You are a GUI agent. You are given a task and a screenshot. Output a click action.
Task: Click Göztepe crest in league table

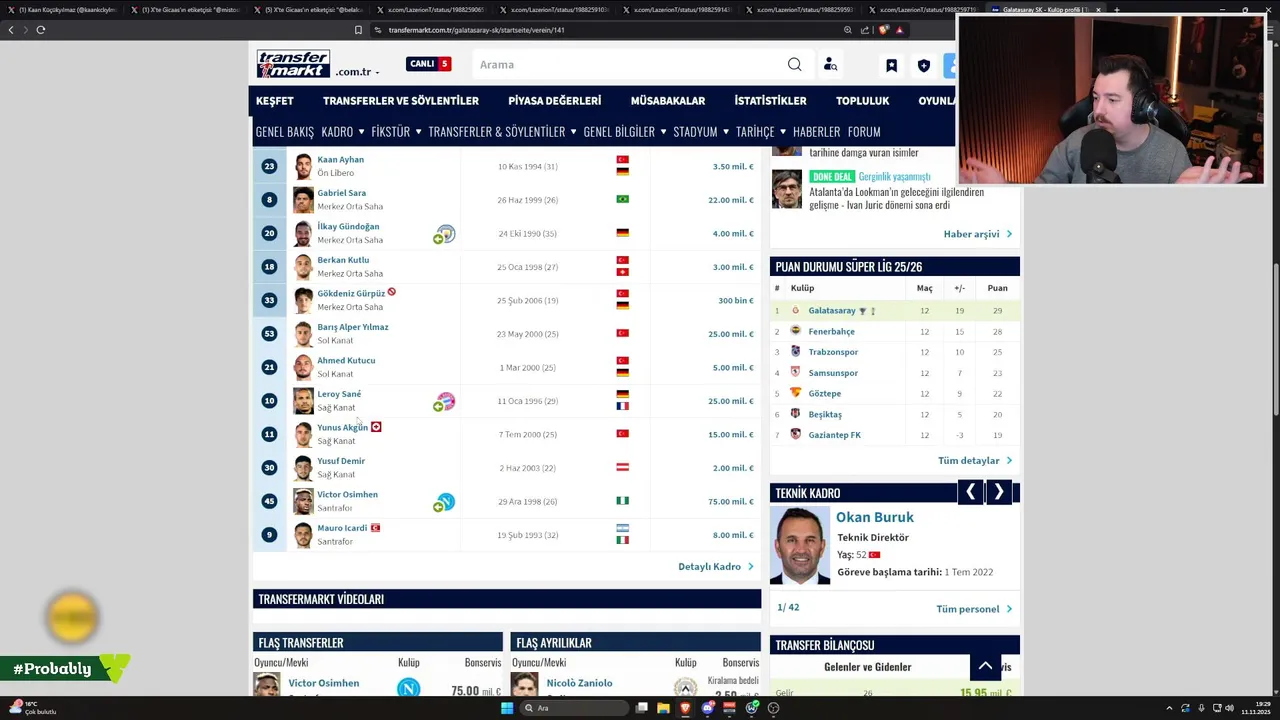pos(796,393)
